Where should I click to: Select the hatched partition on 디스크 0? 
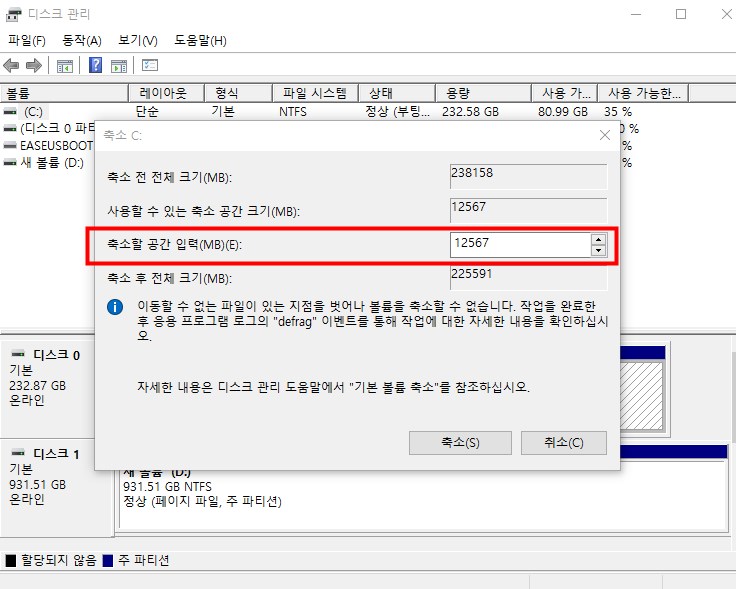point(641,394)
